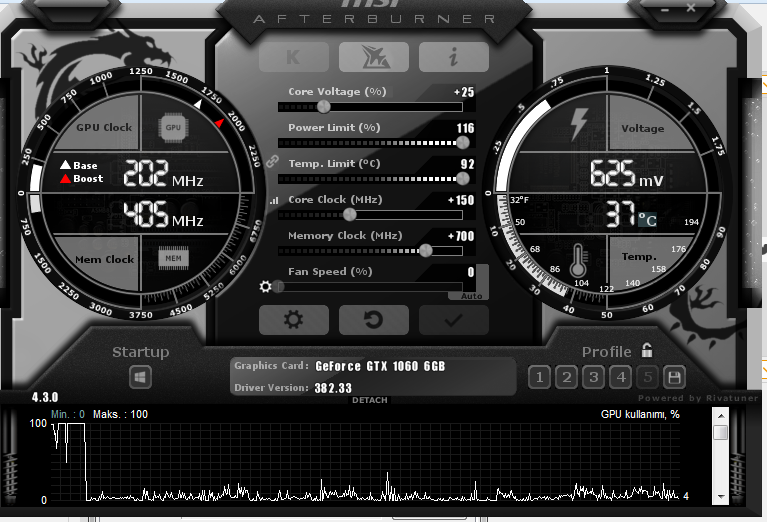Click the GPU kullanımı, % graph label
Screen dimensions: 767x522
[640, 414]
